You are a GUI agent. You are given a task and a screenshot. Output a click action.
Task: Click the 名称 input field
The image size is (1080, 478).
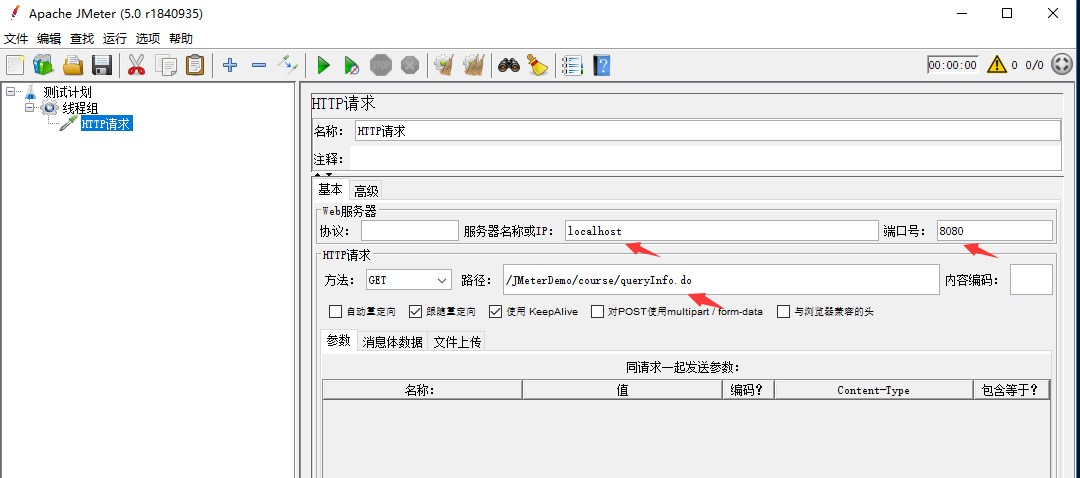(x=707, y=131)
